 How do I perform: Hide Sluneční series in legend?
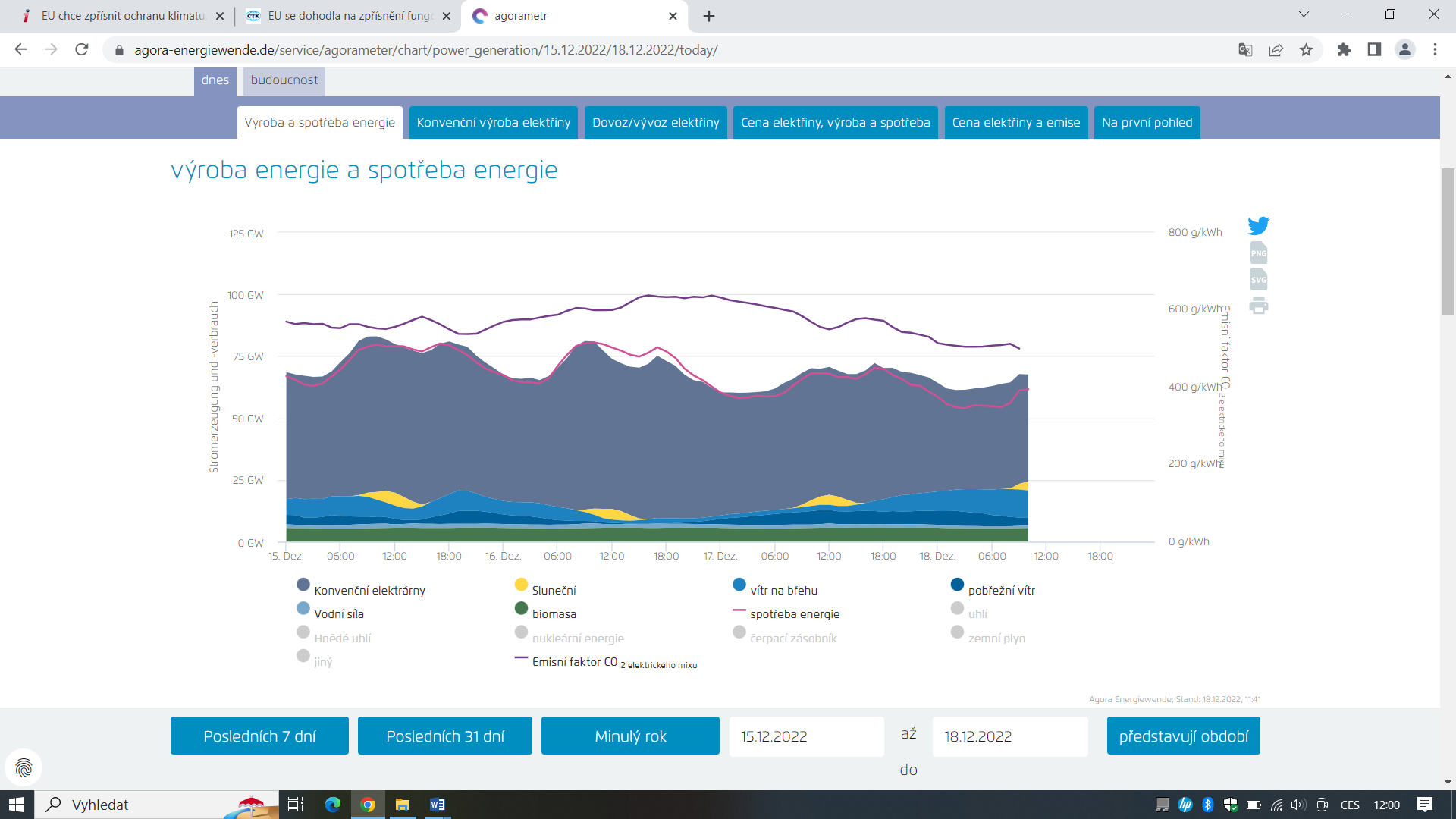(554, 590)
